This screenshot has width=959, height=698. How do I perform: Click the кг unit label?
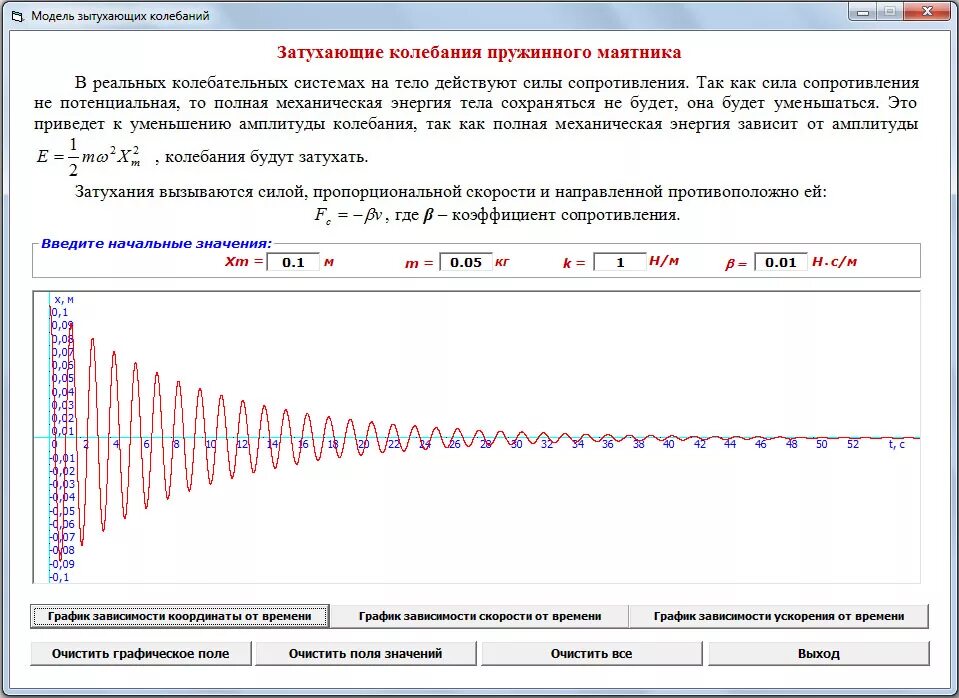click(502, 262)
